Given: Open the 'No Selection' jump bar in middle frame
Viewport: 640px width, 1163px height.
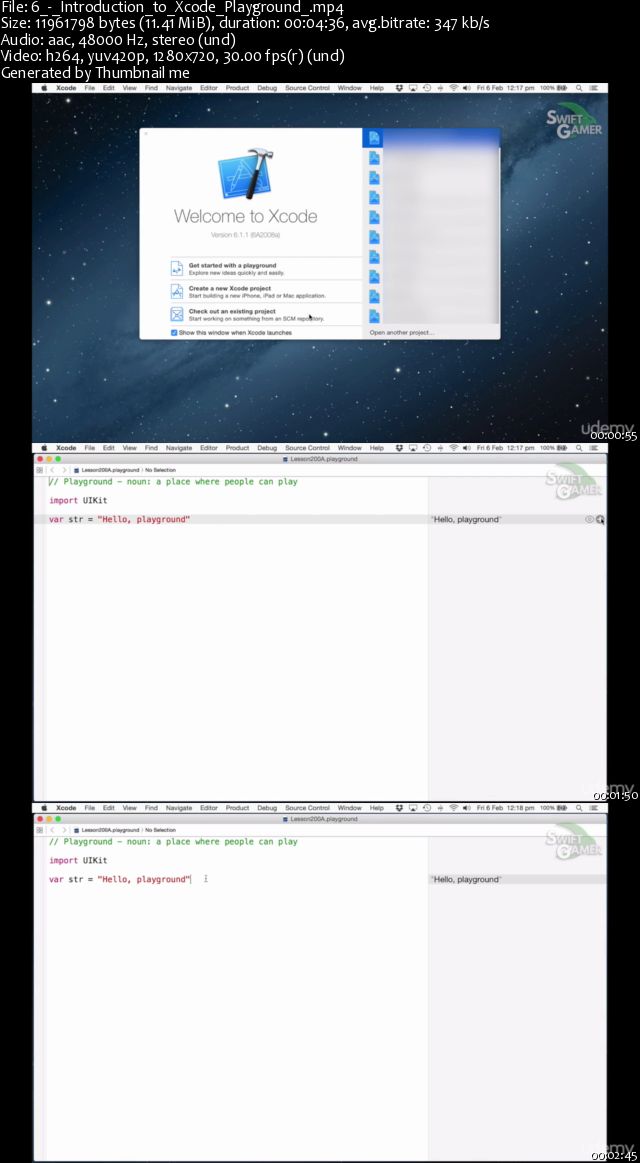Looking at the screenshot, I should tap(161, 469).
